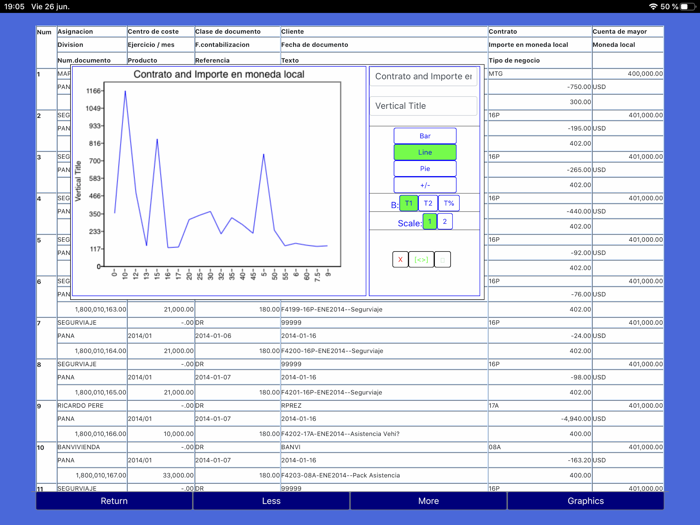Tap the Return button
The image size is (700, 525).
pyautogui.click(x=114, y=501)
